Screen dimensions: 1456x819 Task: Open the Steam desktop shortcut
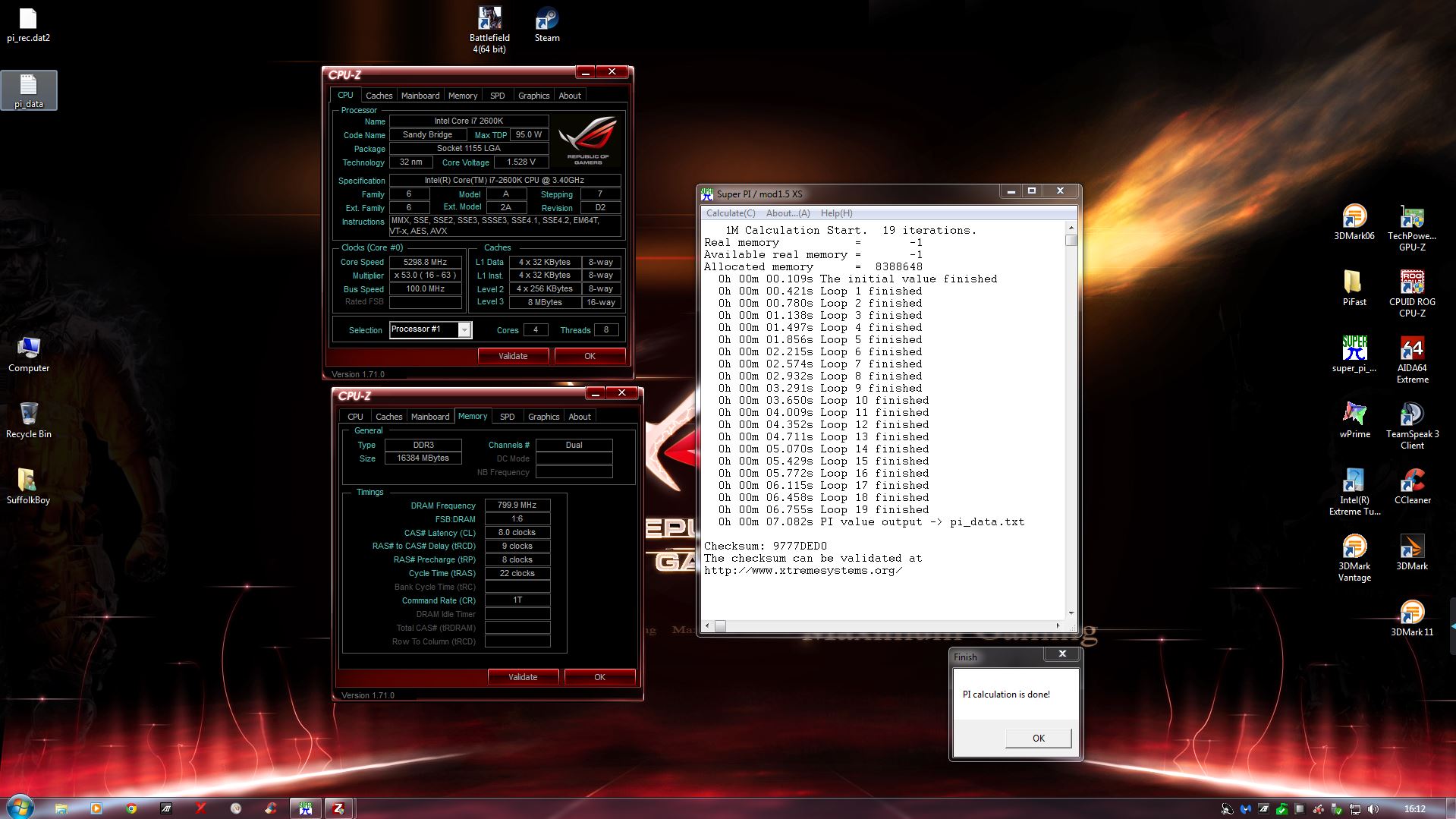click(547, 24)
